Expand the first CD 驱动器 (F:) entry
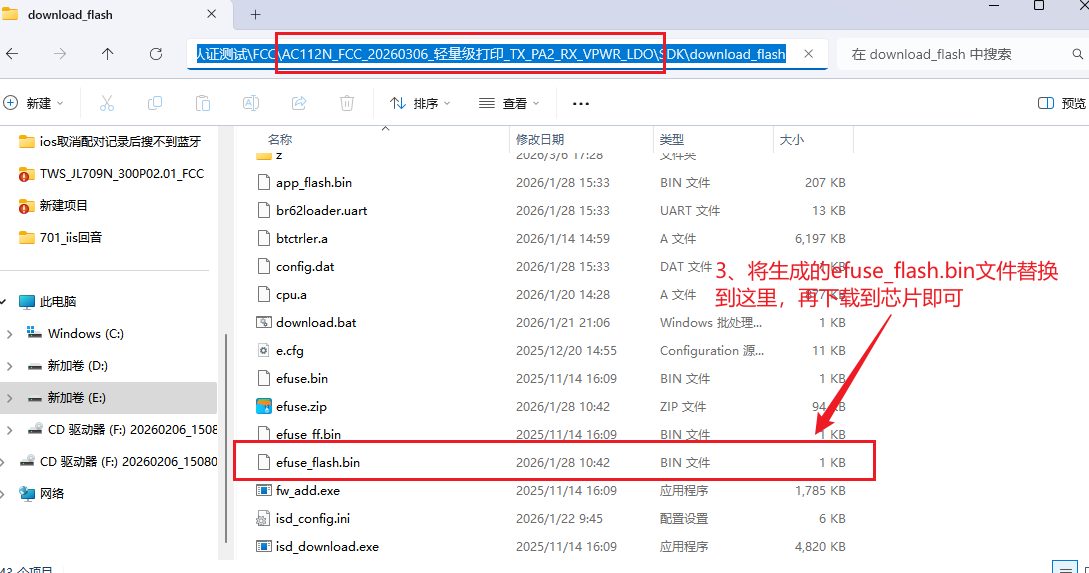The image size is (1089, 573). [9, 430]
